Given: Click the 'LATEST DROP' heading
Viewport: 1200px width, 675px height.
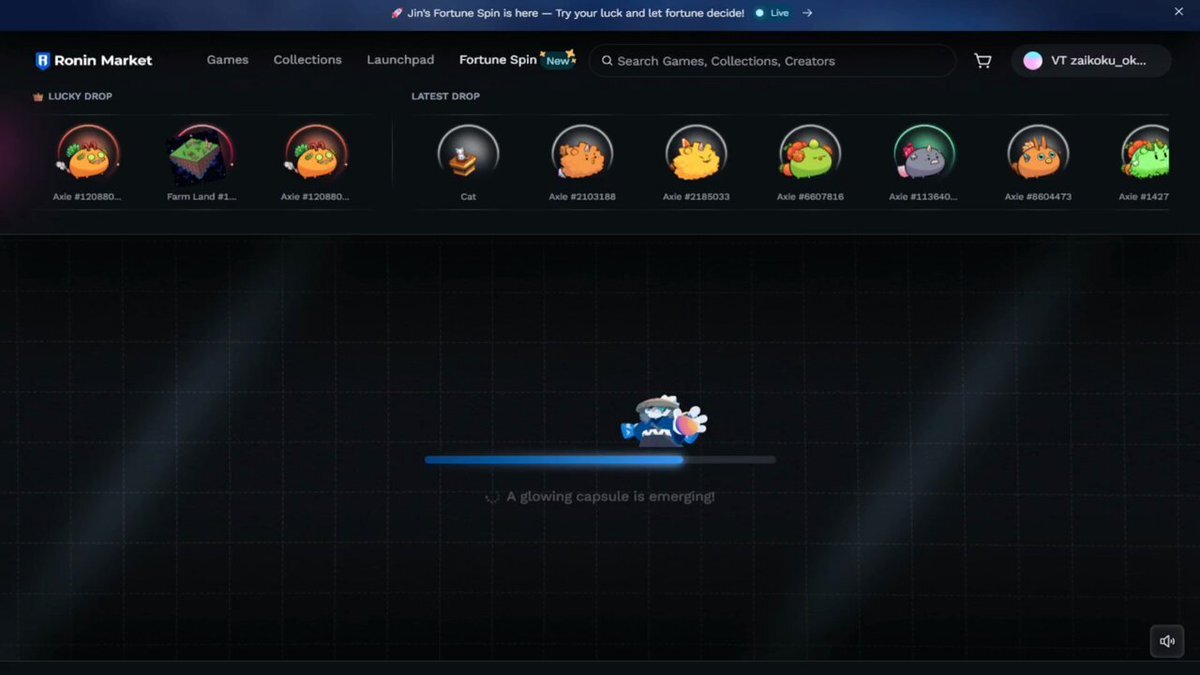Looking at the screenshot, I should pos(445,97).
